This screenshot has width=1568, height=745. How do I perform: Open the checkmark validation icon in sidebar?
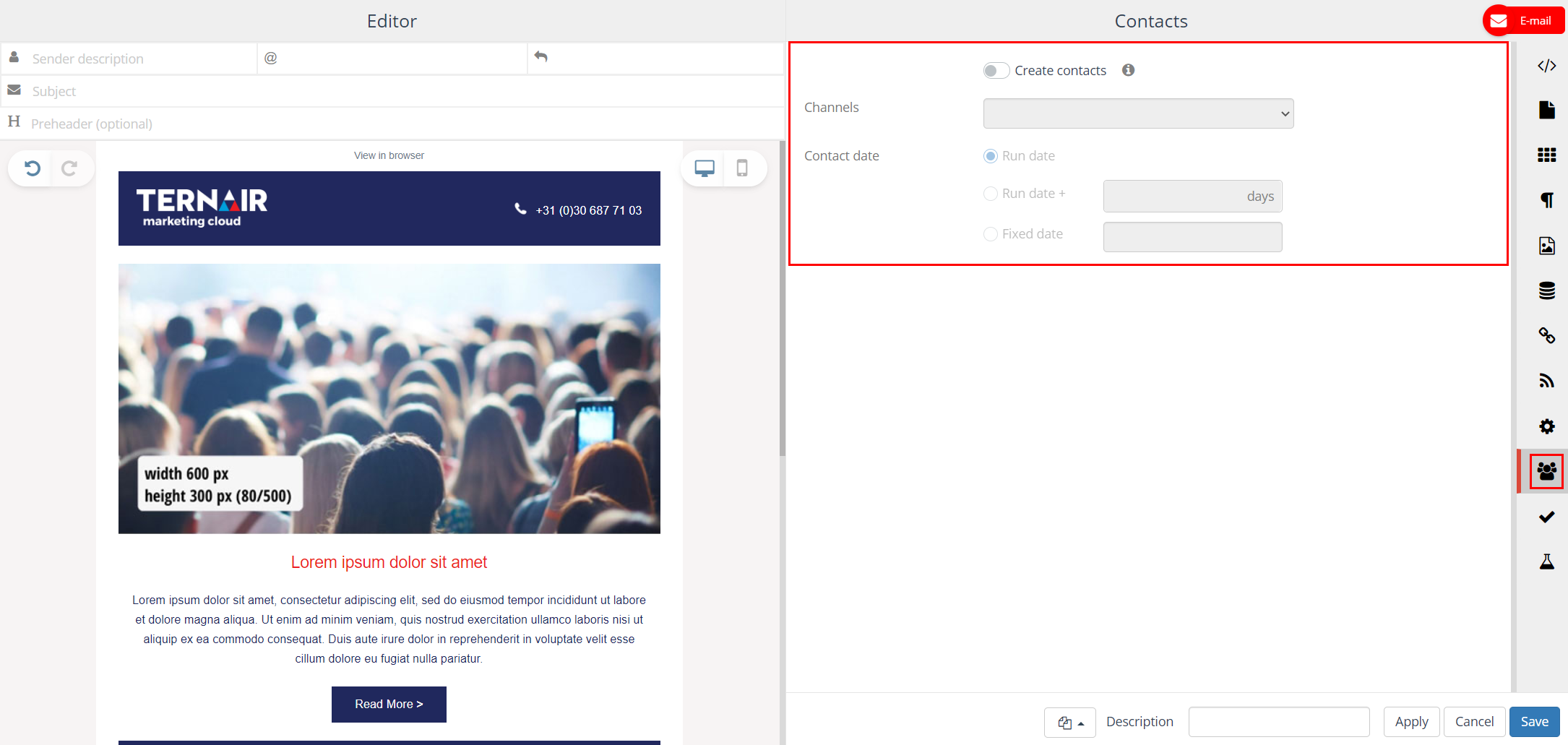tap(1546, 517)
